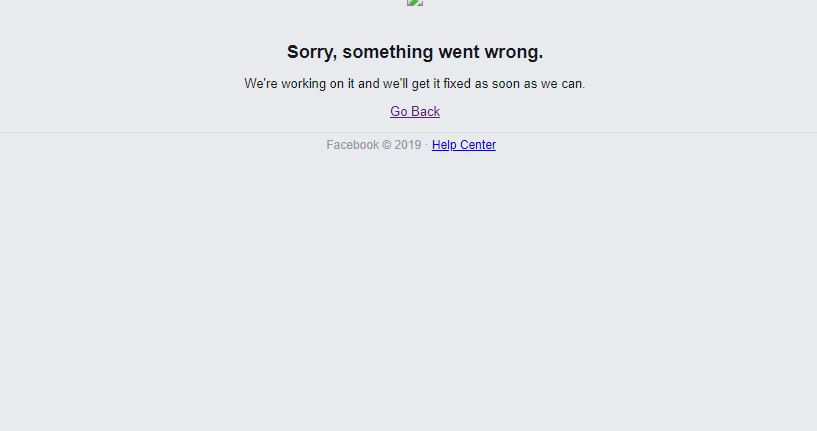Viewport: 817px width, 431px height.
Task: Click the broken image icon at top
Action: (x=415, y=3)
